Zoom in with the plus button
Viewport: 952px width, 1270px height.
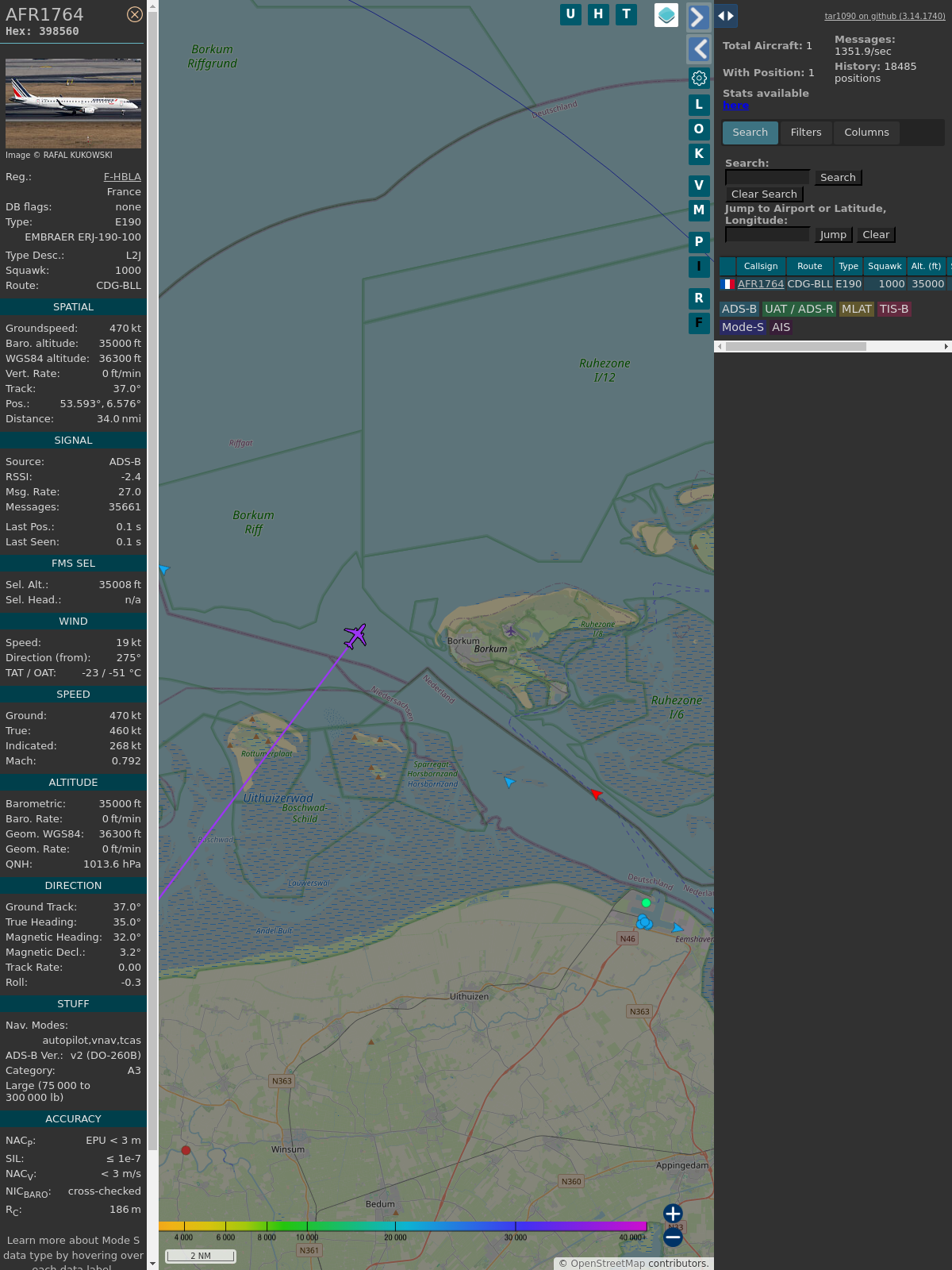(x=673, y=1214)
